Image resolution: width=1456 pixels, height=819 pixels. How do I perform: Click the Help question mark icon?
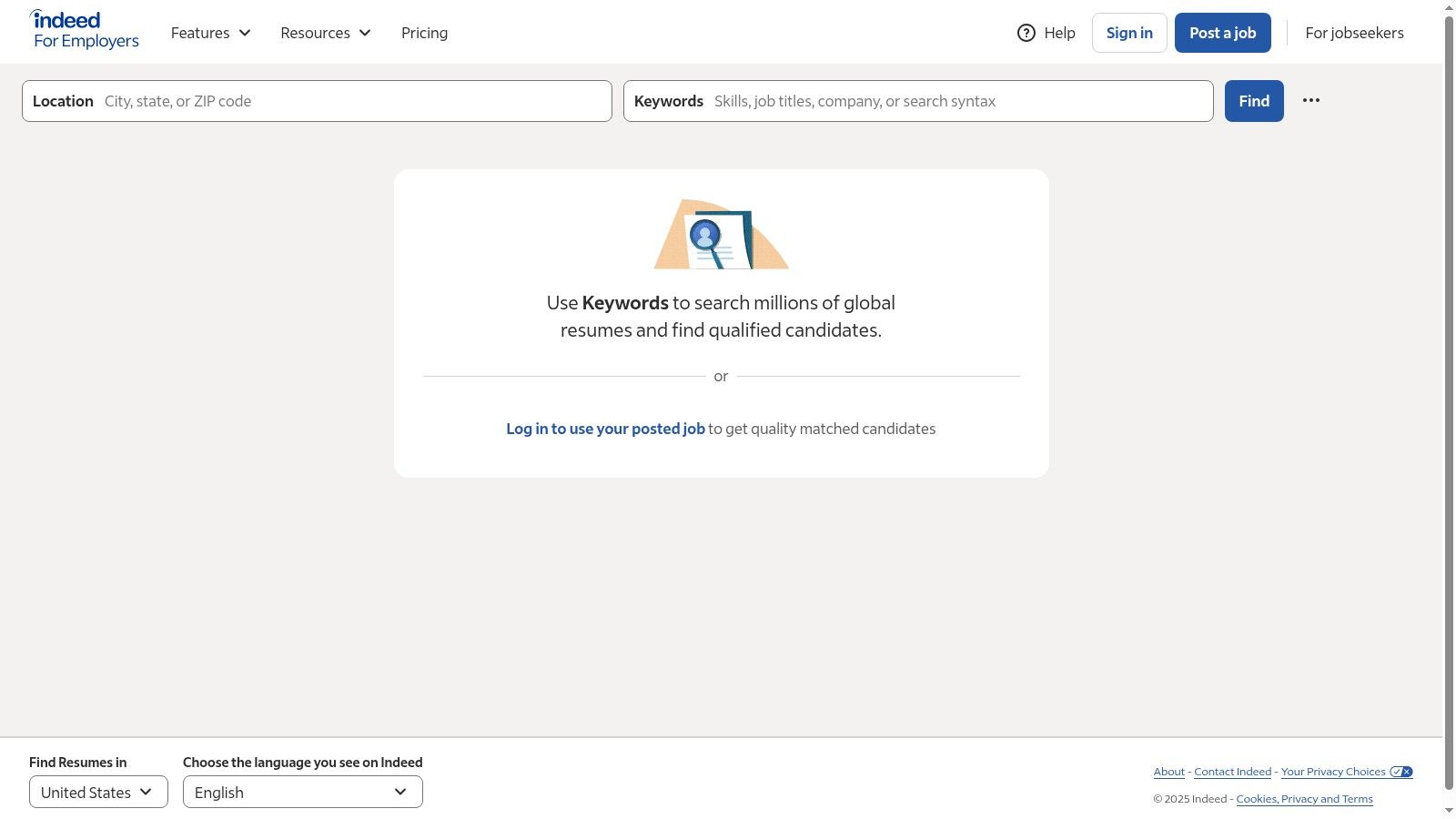(1026, 33)
